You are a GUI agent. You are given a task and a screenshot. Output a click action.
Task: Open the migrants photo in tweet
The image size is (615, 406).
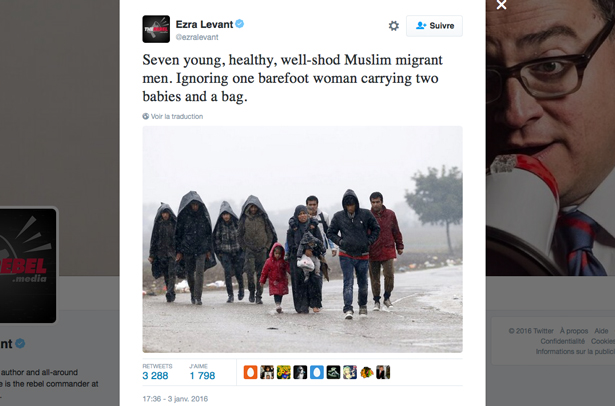[x=302, y=239]
